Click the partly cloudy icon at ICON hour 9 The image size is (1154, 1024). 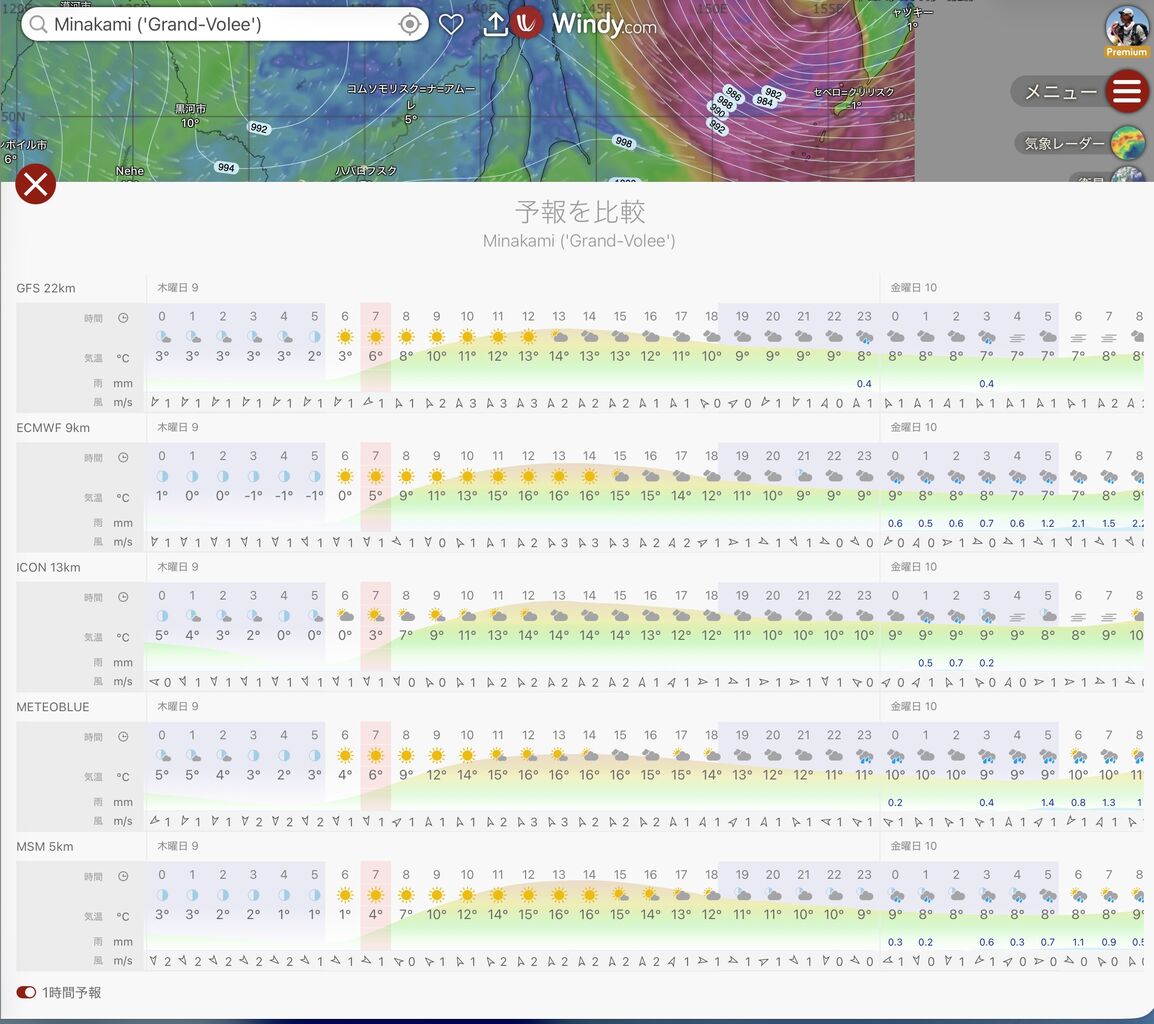436,615
